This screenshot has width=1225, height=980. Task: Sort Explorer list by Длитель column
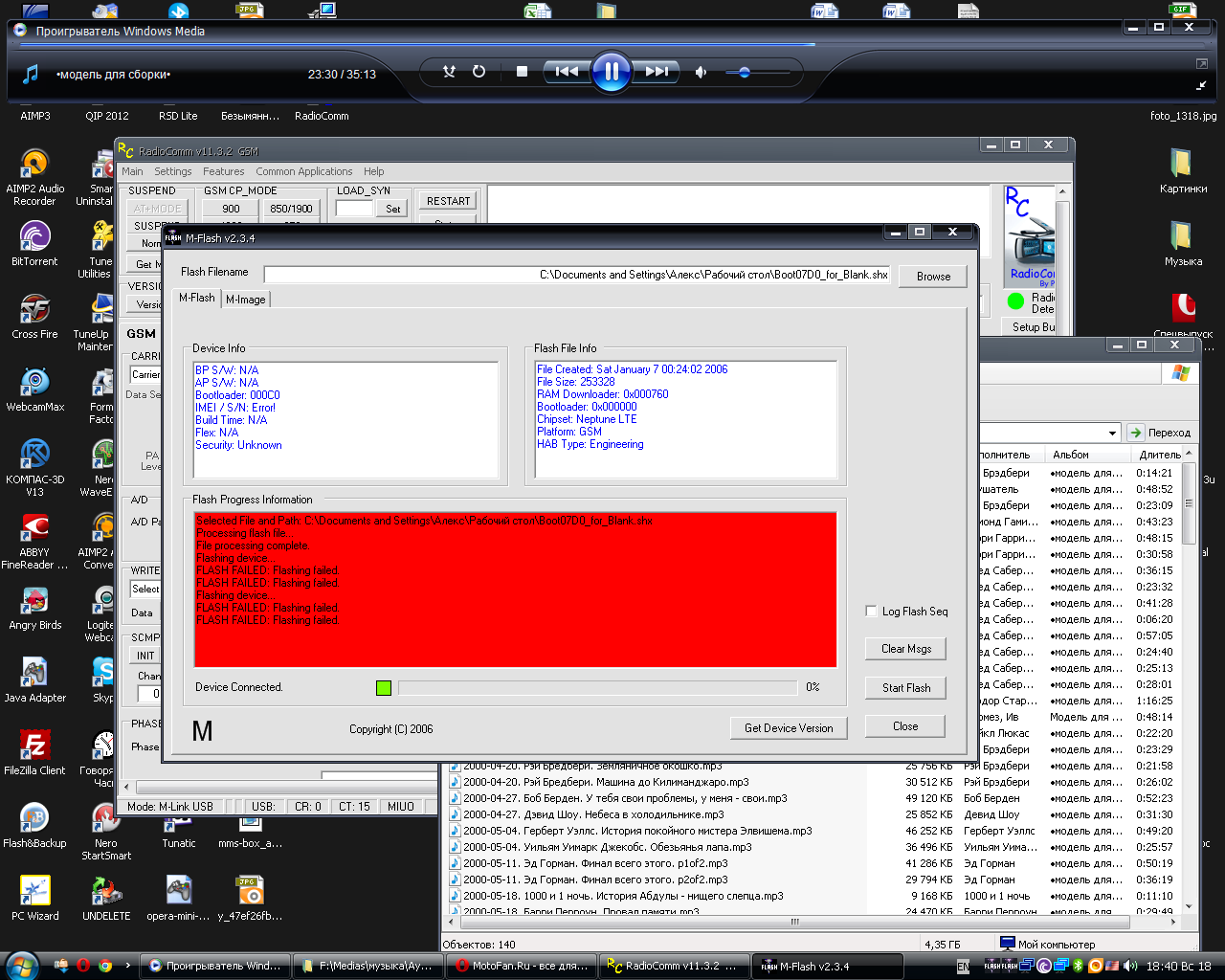coord(1158,455)
